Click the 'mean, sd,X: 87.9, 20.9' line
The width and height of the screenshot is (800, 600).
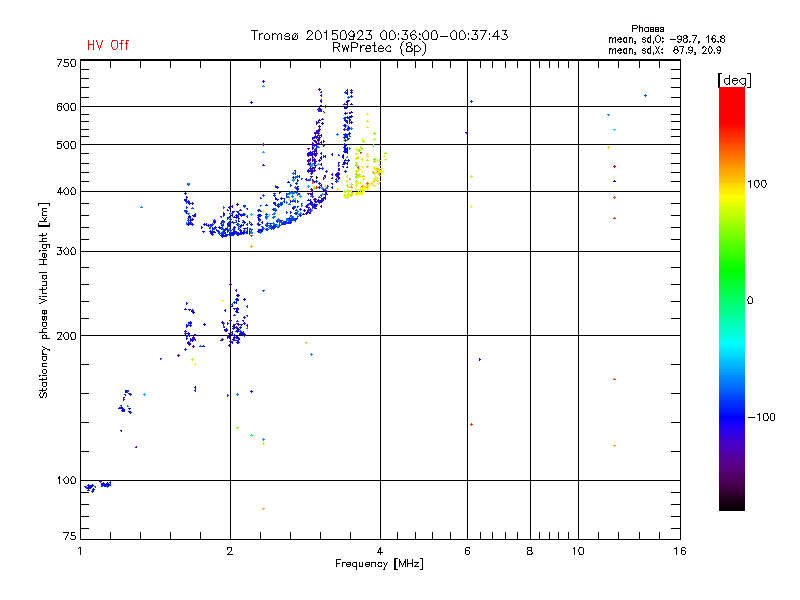pos(664,50)
